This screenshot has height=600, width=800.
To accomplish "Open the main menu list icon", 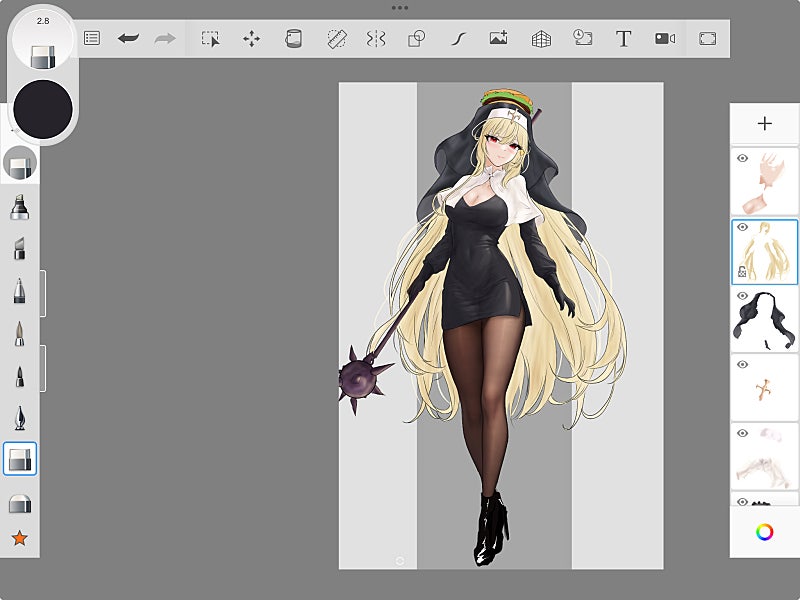I will click(92, 39).
